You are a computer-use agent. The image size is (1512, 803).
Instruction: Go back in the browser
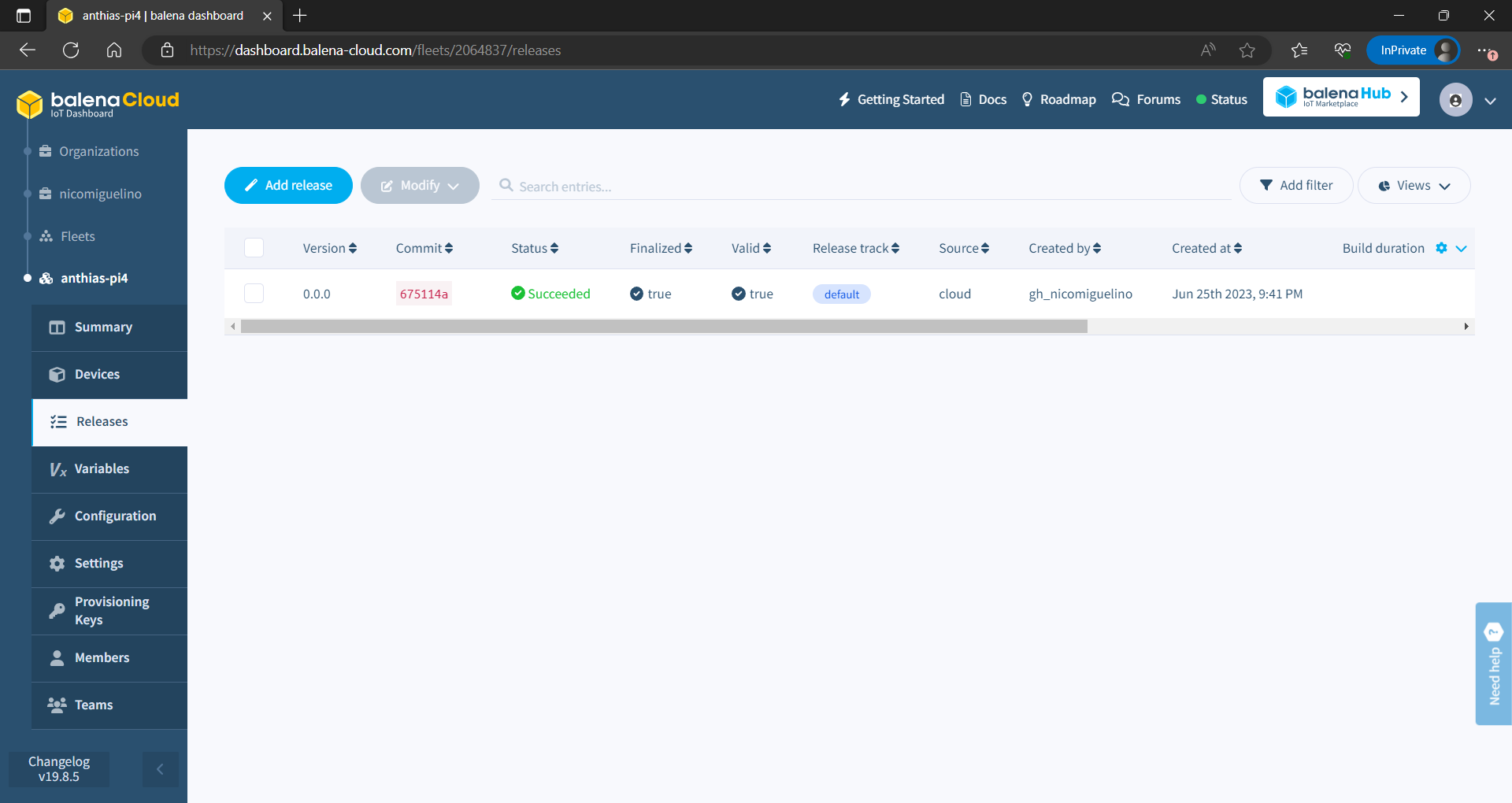28,50
